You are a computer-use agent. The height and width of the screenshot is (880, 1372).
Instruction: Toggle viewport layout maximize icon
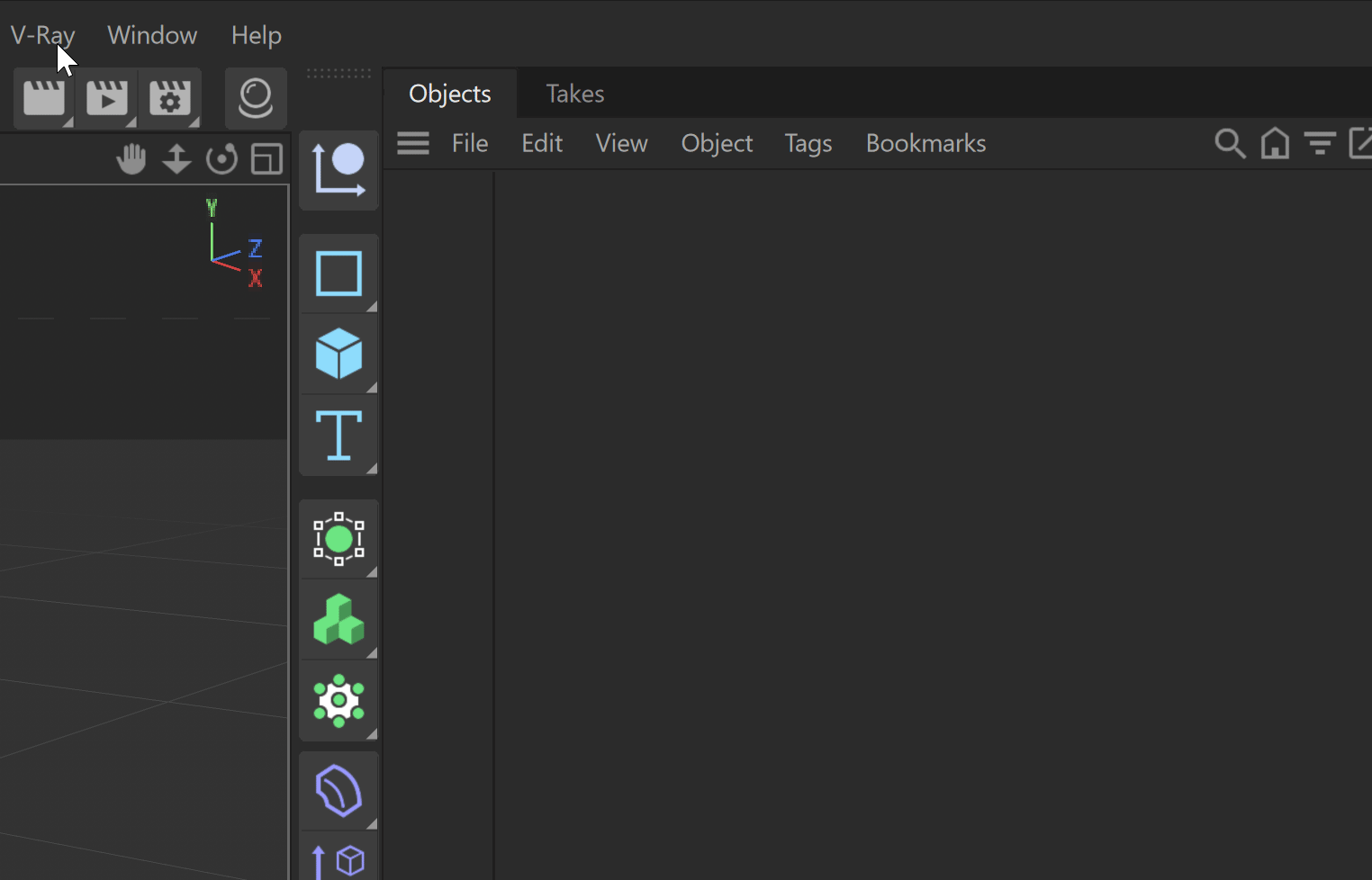266,159
